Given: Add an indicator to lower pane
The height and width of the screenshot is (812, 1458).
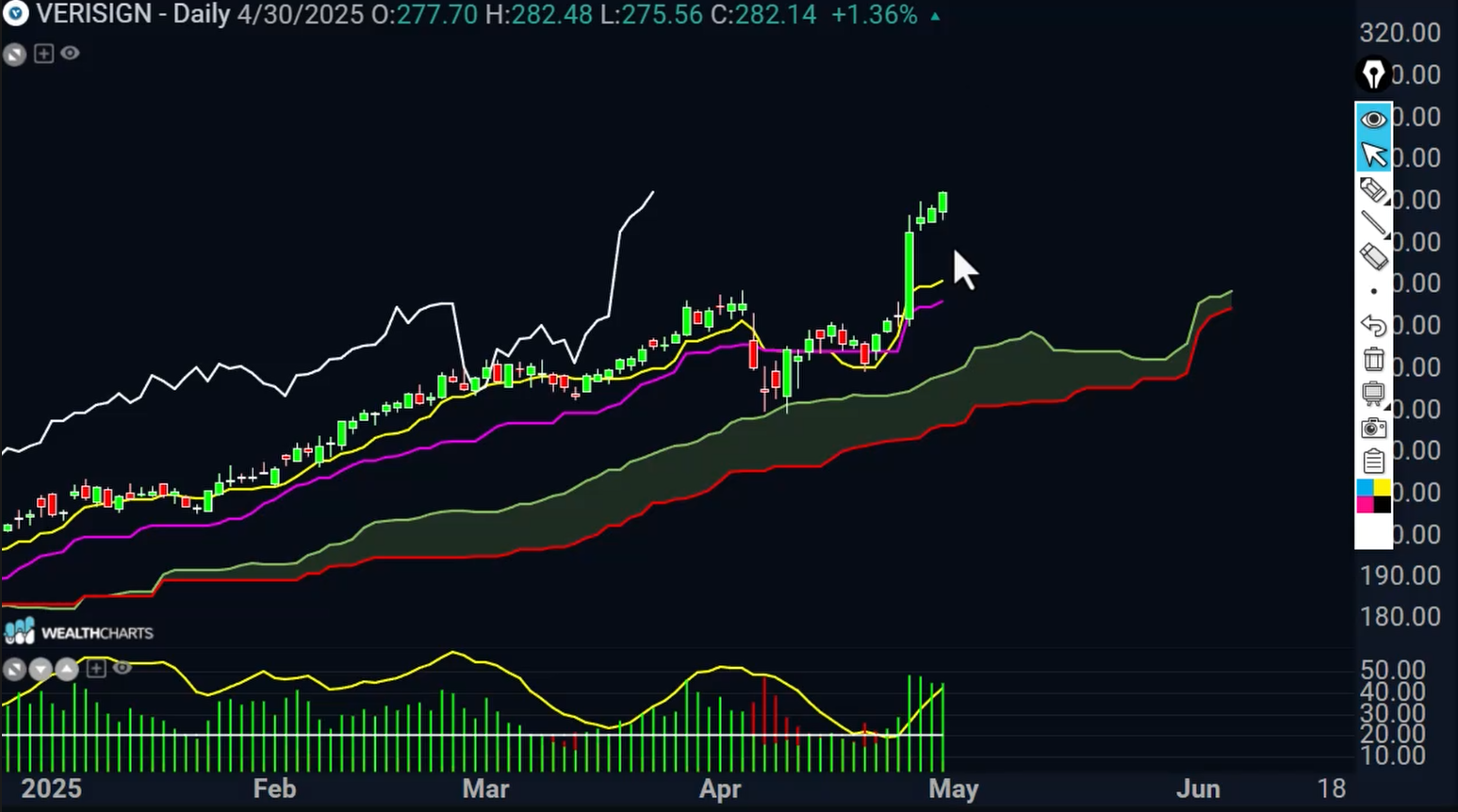Looking at the screenshot, I should point(96,669).
